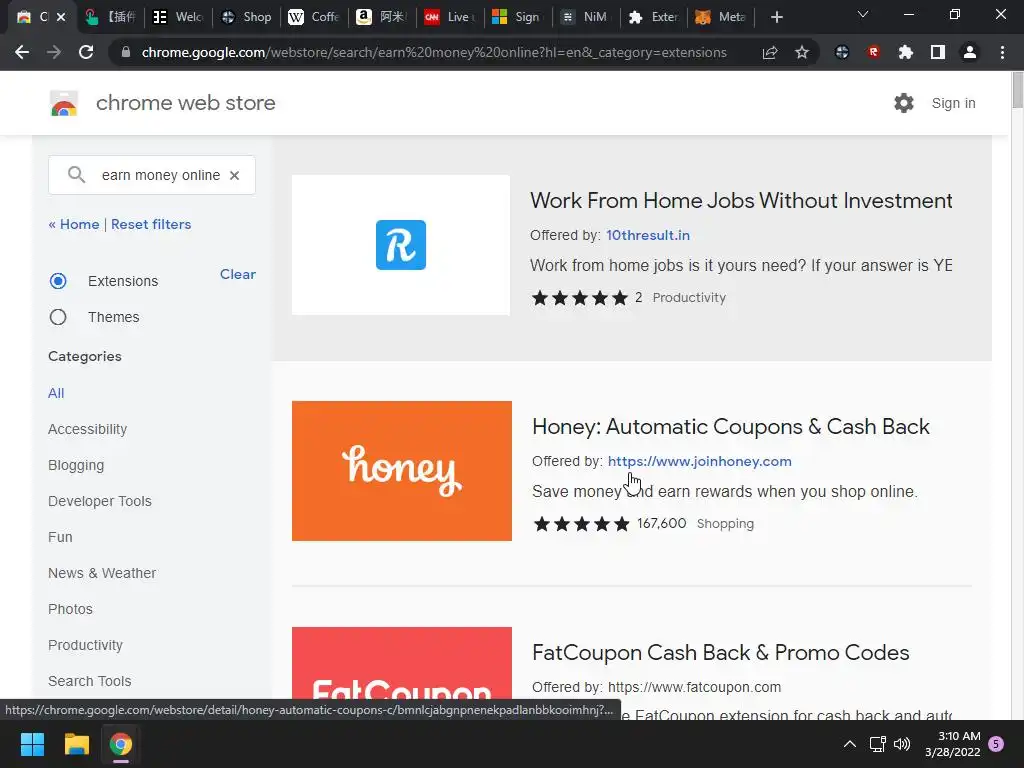Viewport: 1024px width, 768px height.
Task: Open Honey Automatic Coupons extension title
Action: click(731, 426)
